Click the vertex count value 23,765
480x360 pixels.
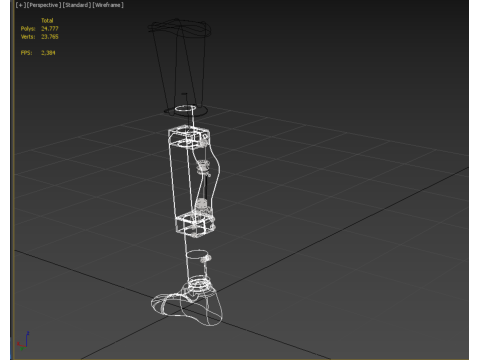click(50, 37)
